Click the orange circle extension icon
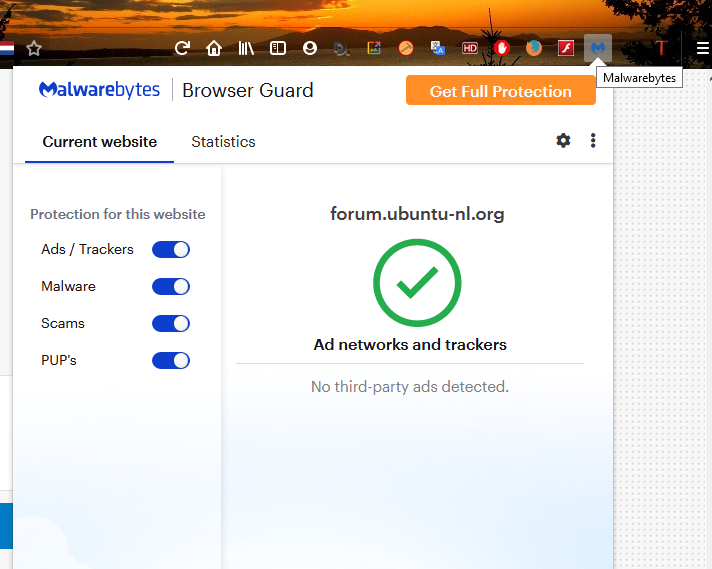712x569 pixels. [x=406, y=48]
